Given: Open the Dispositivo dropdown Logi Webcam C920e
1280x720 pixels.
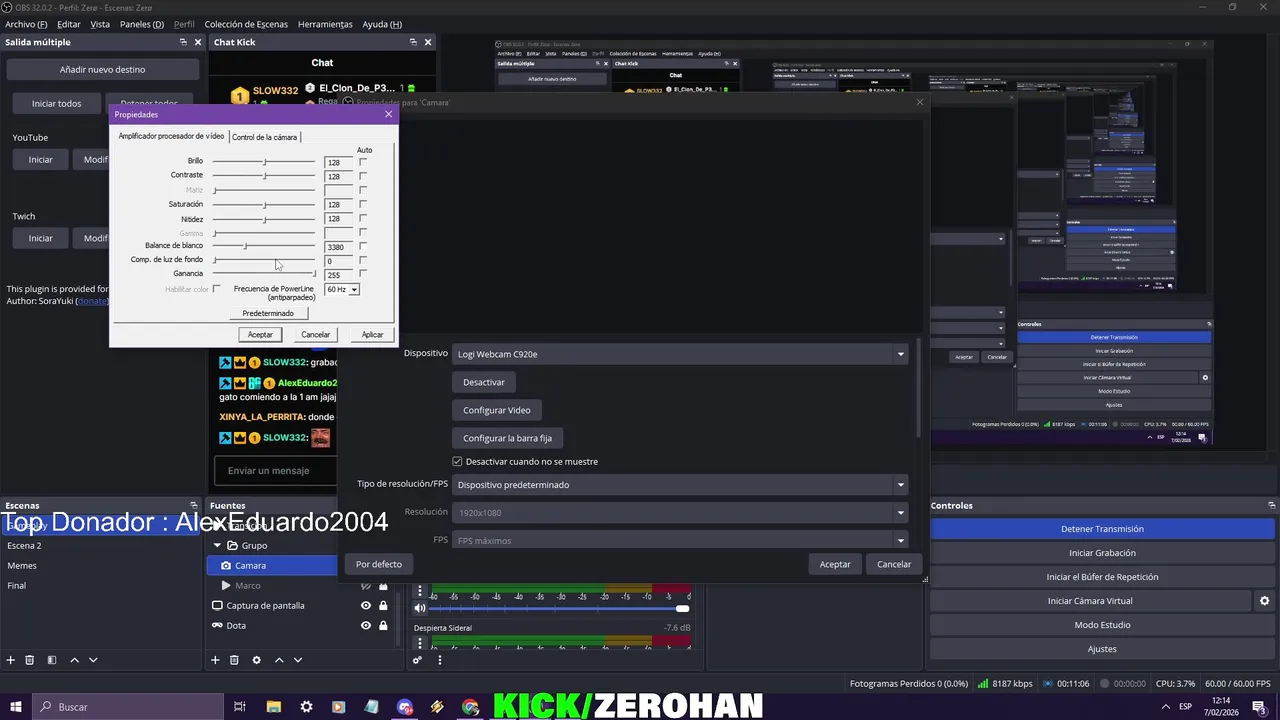Looking at the screenshot, I should pos(680,354).
